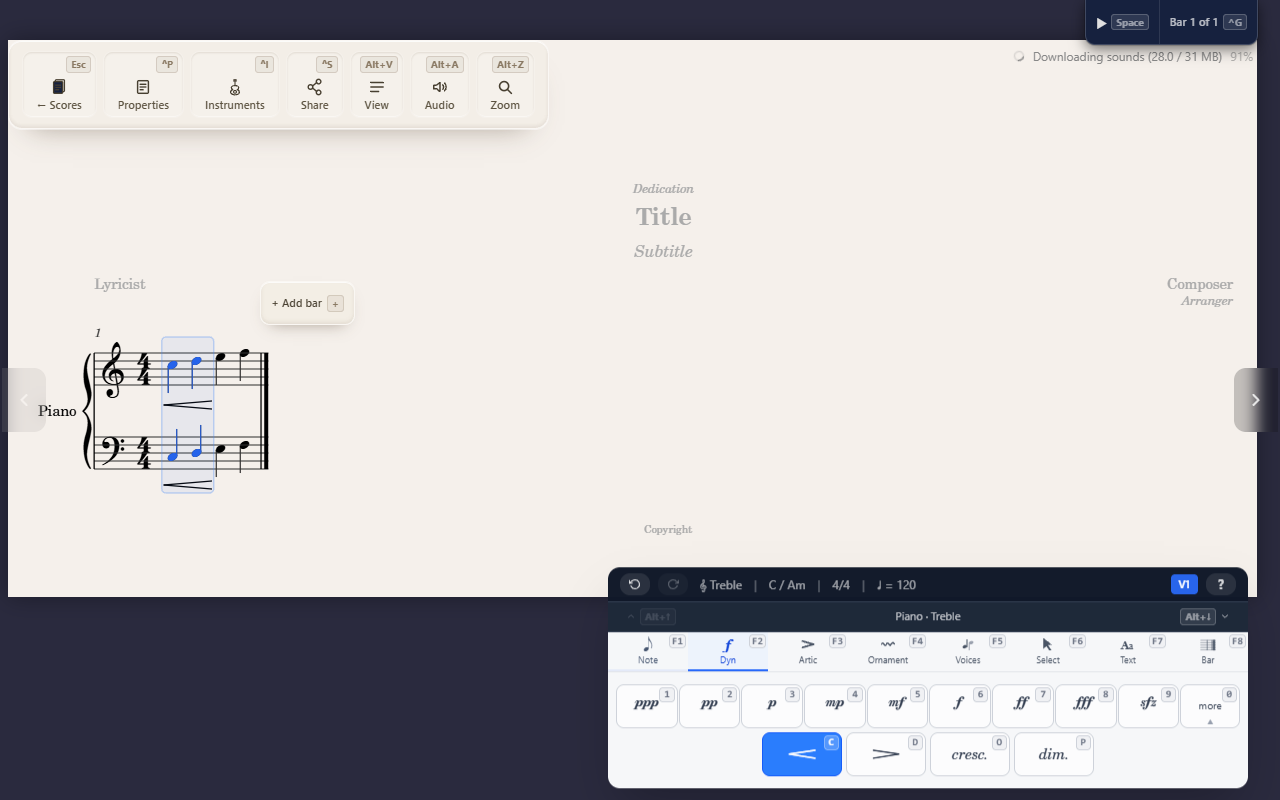Switch to the Dyn tab

click(728, 651)
